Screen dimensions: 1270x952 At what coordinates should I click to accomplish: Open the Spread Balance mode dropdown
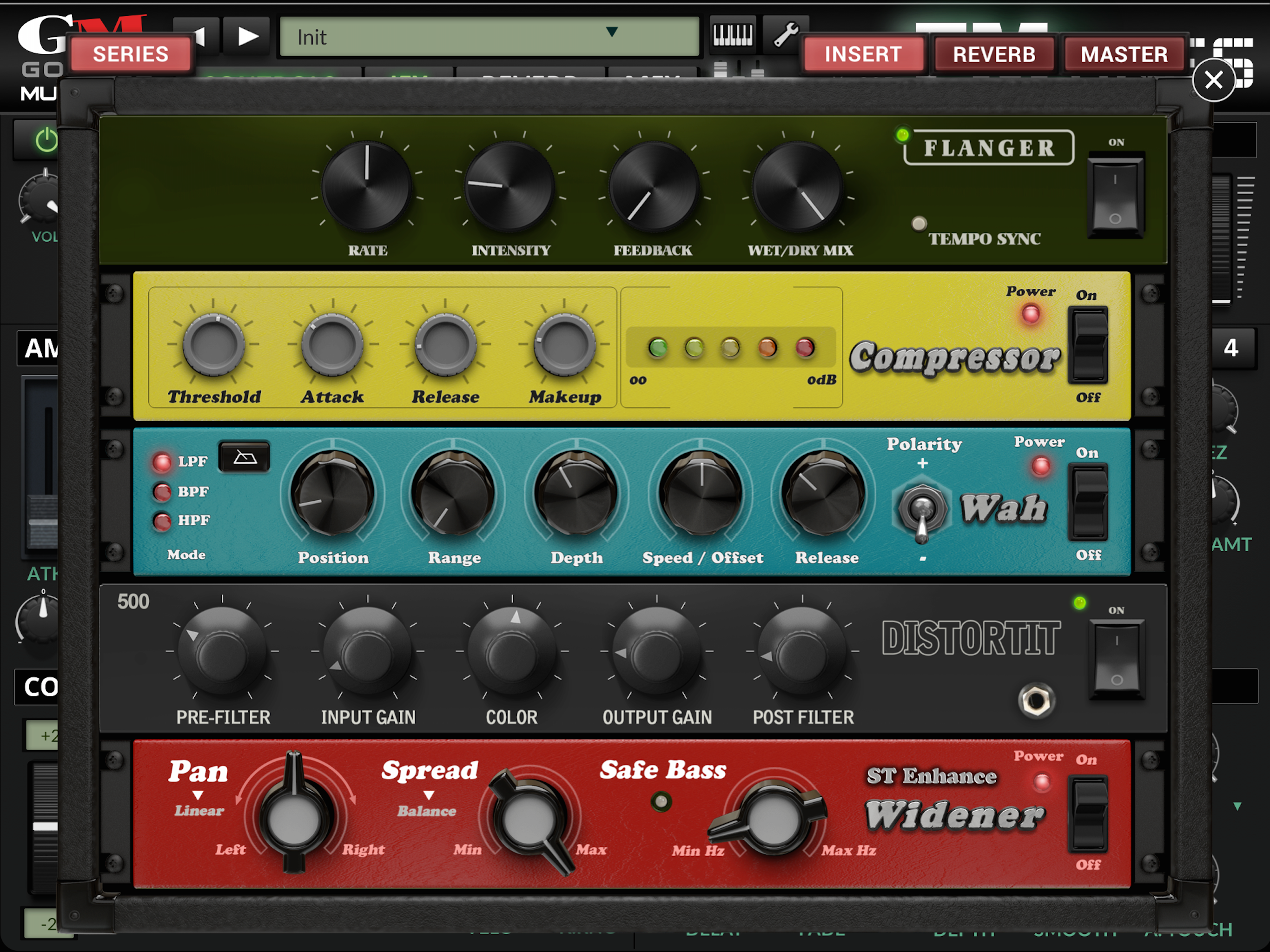[x=427, y=804]
